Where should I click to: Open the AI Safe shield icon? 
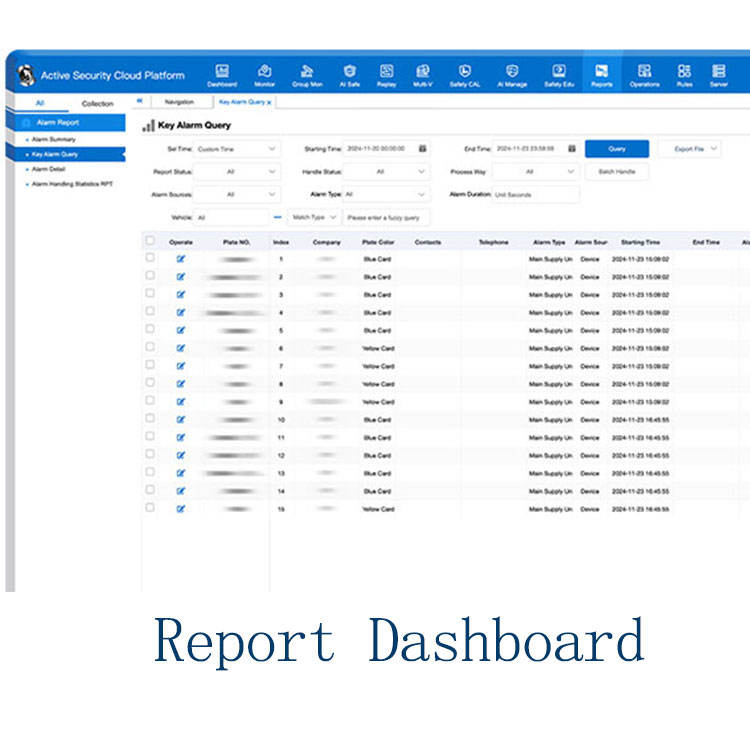349,72
